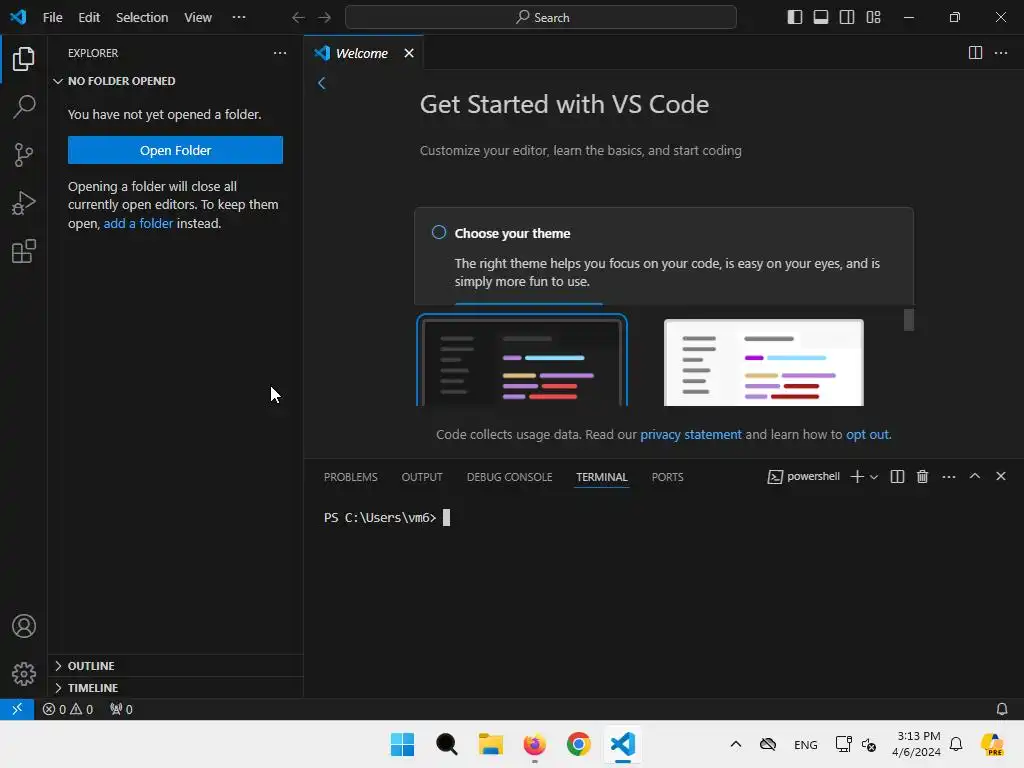Open the privacy statement link

690,434
